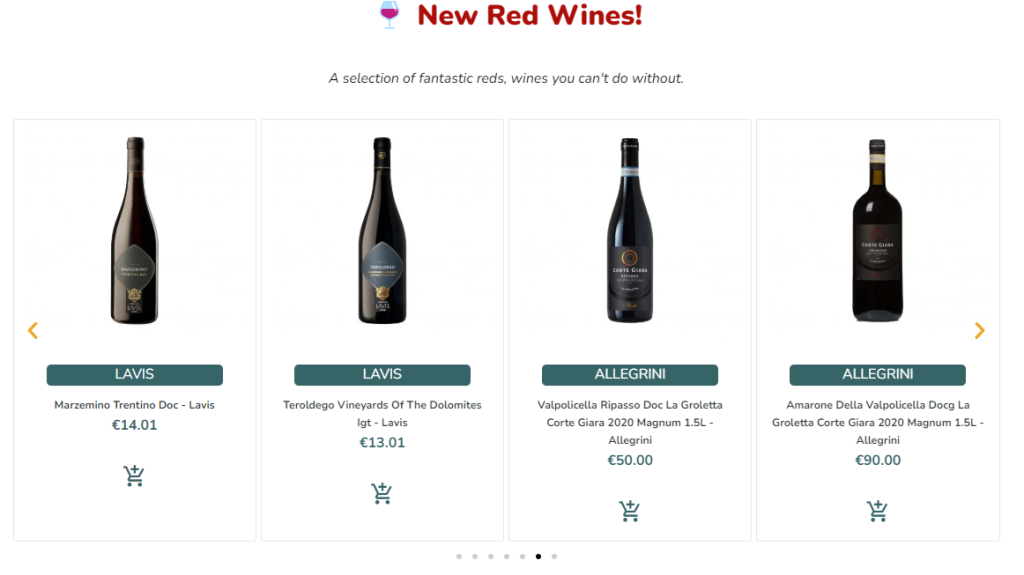Select the first carousel pagination dot
1024x575 pixels.
[459, 556]
